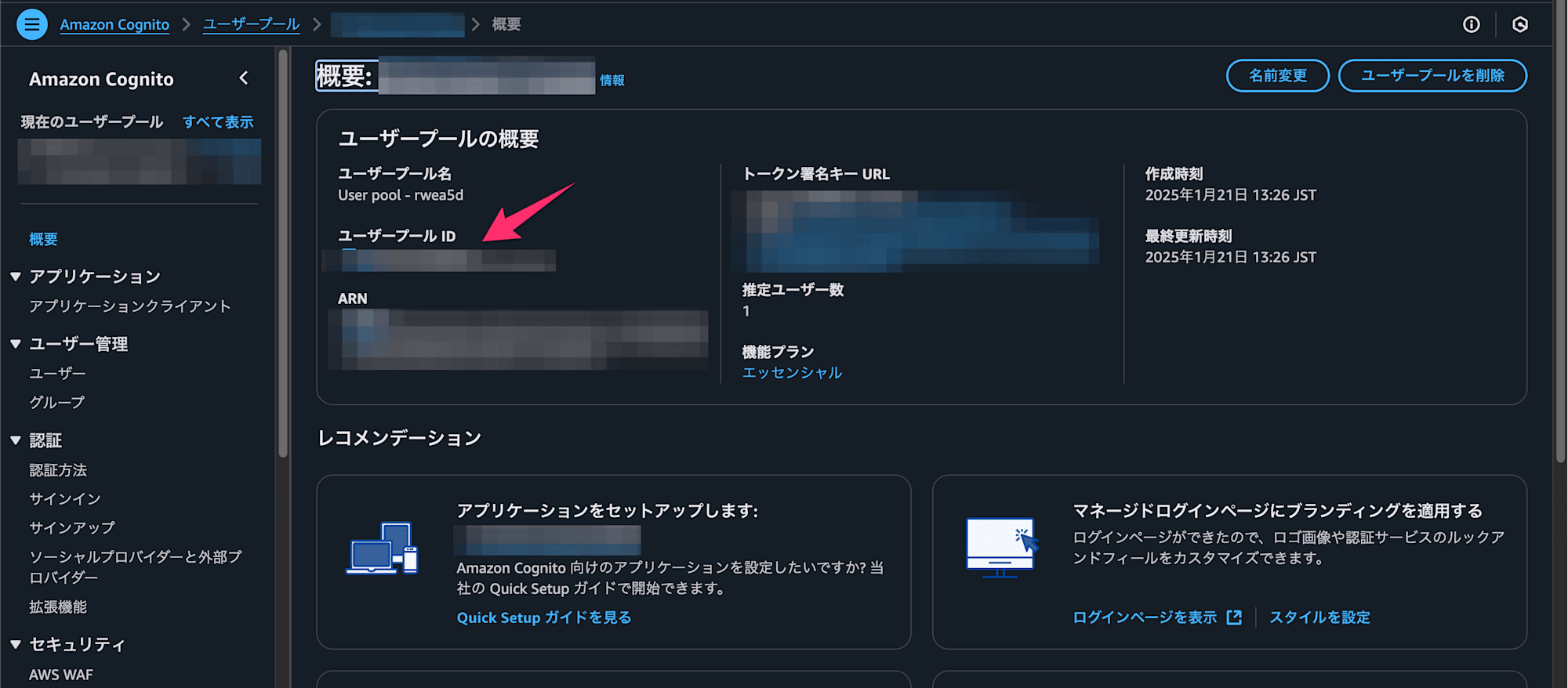Open グループ in the sidebar
The height and width of the screenshot is (688, 1568).
click(56, 403)
